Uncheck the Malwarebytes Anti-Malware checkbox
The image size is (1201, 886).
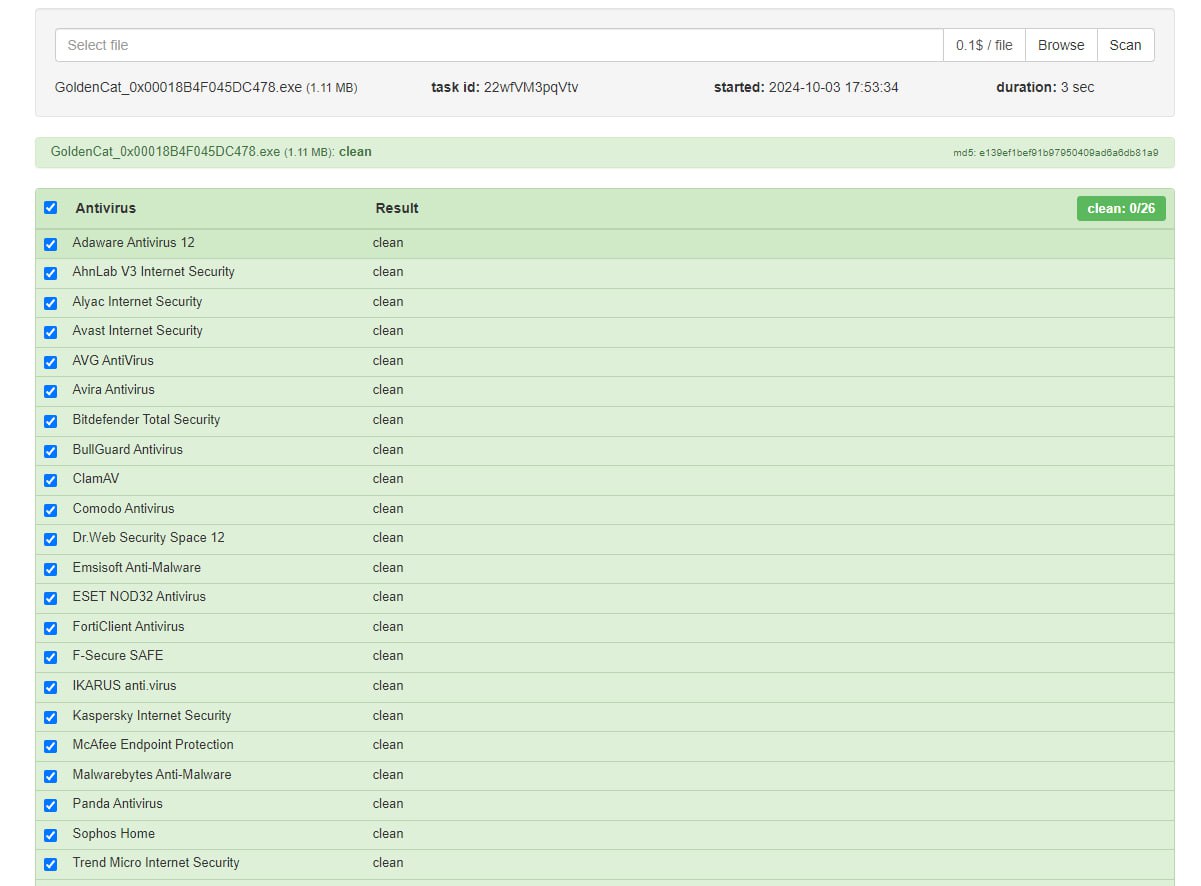point(51,776)
